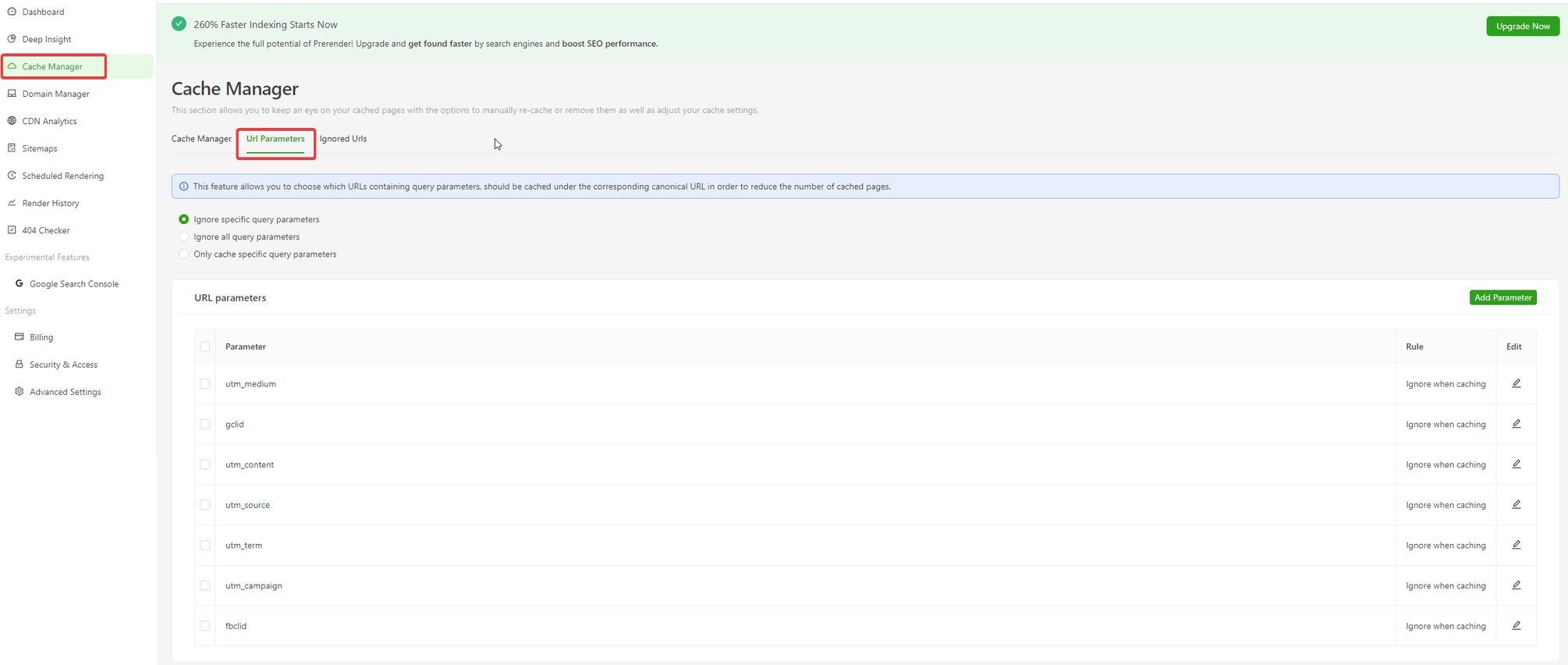Click the Deep Insight sidebar icon
This screenshot has width=1568, height=665.
[12, 39]
